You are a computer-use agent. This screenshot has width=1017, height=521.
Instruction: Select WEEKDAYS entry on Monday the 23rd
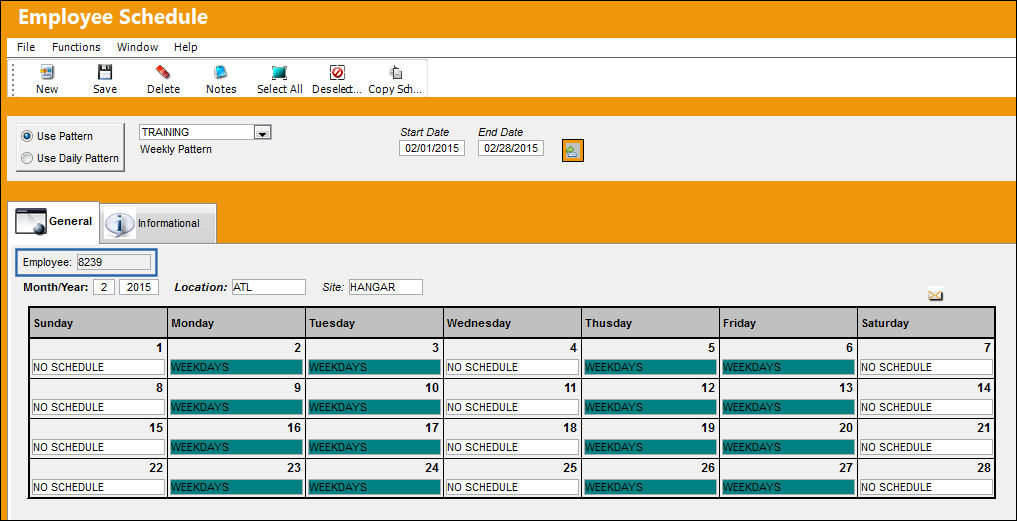tap(236, 487)
